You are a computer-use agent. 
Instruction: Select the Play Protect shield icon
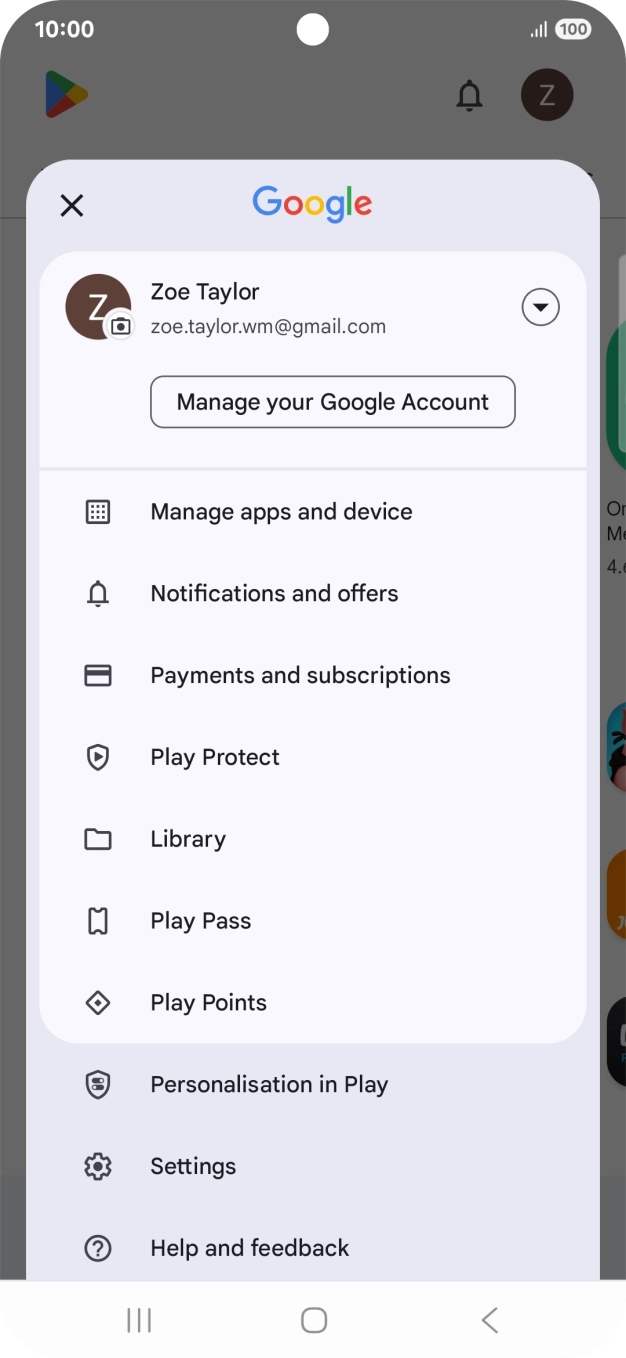[97, 757]
